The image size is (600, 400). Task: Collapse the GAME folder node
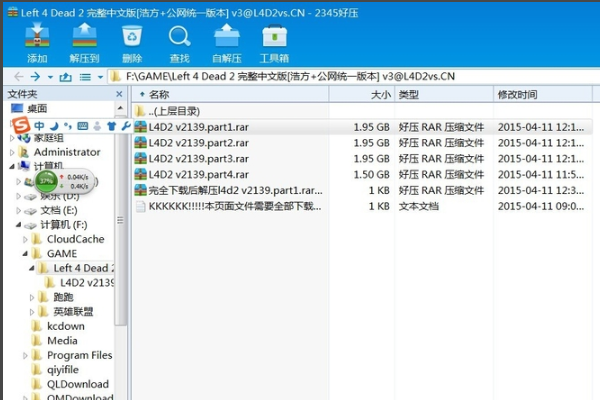click(25, 253)
